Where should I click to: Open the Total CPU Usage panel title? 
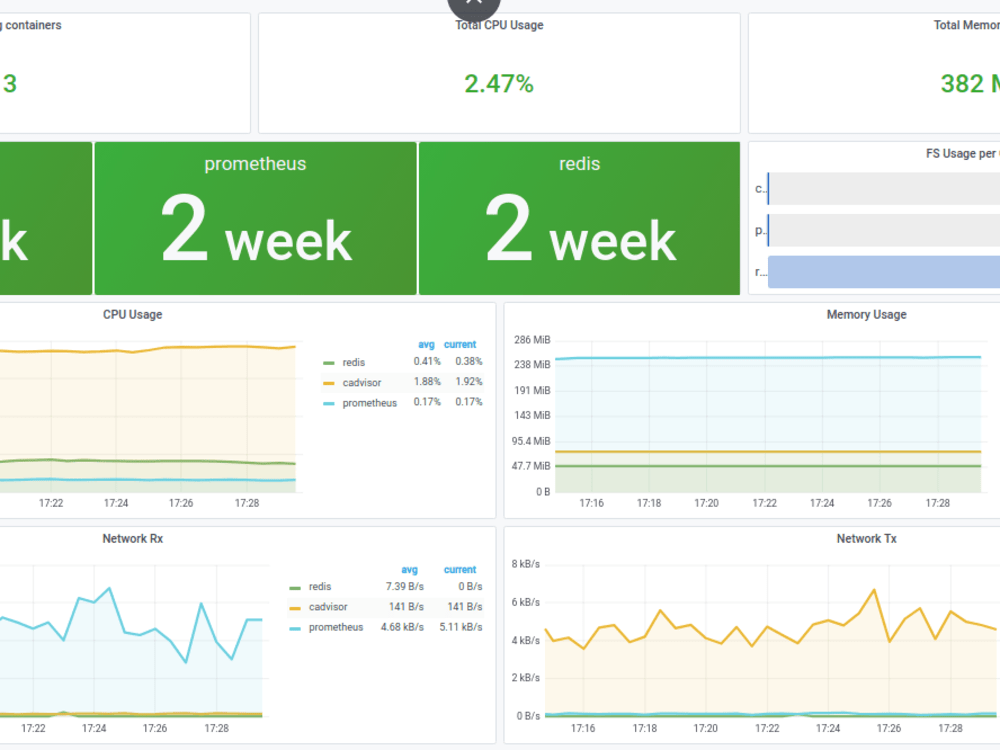(x=499, y=26)
